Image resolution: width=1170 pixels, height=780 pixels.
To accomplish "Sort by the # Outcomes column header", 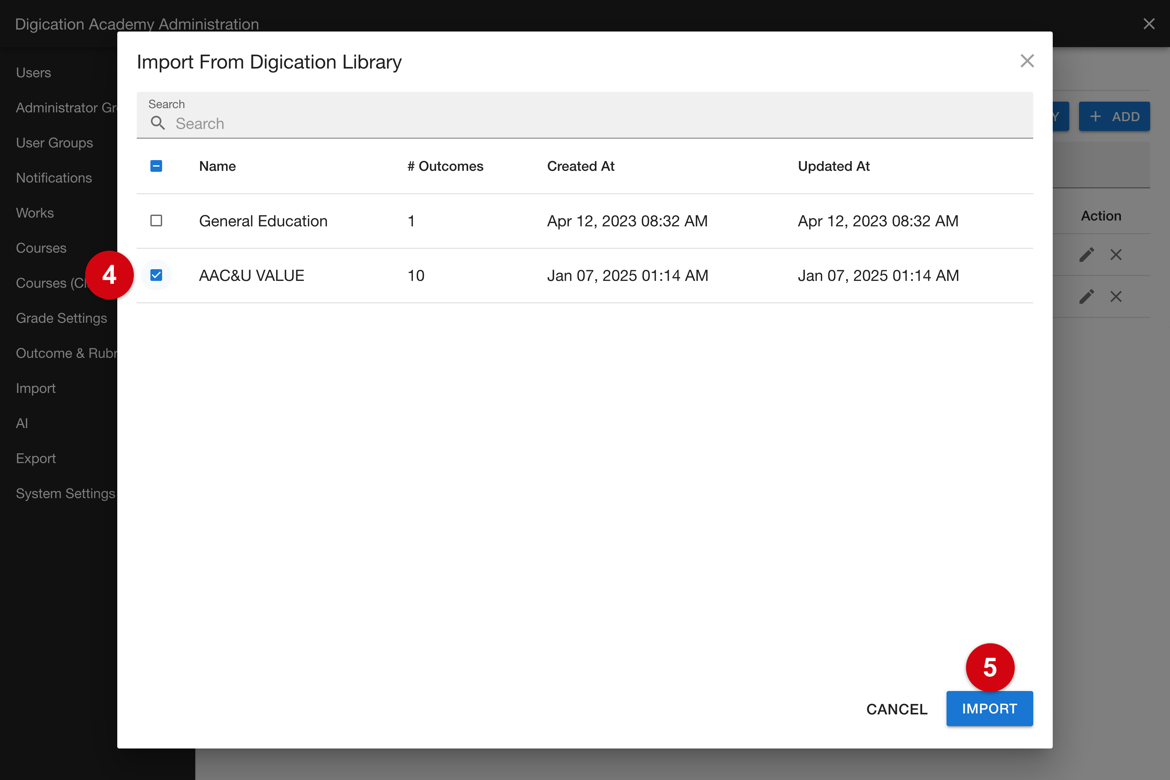I will (x=445, y=166).
